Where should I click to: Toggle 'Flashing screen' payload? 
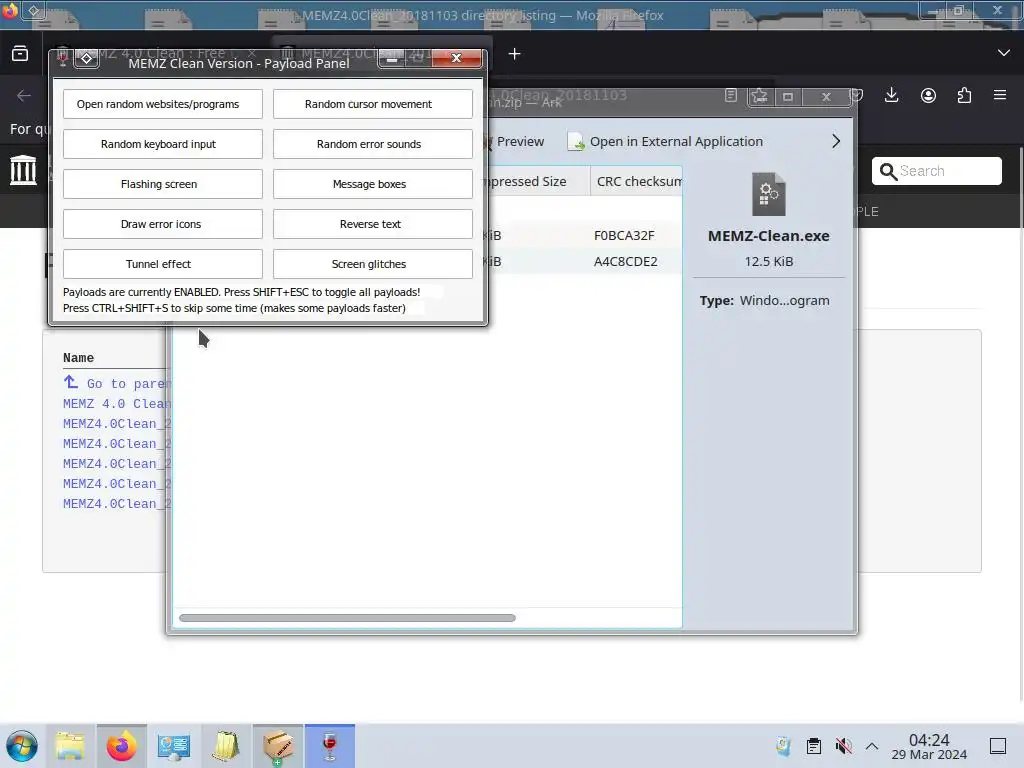tap(163, 184)
